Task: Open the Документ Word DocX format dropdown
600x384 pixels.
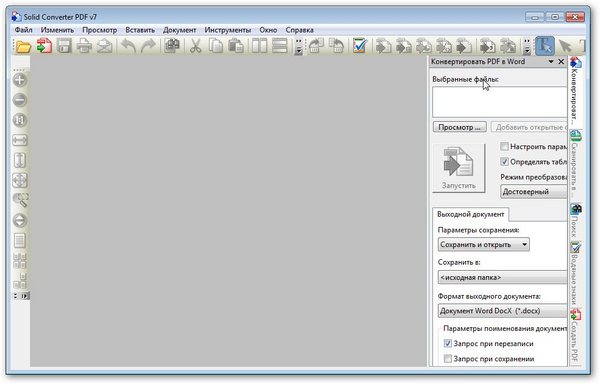Action: (x=502, y=311)
